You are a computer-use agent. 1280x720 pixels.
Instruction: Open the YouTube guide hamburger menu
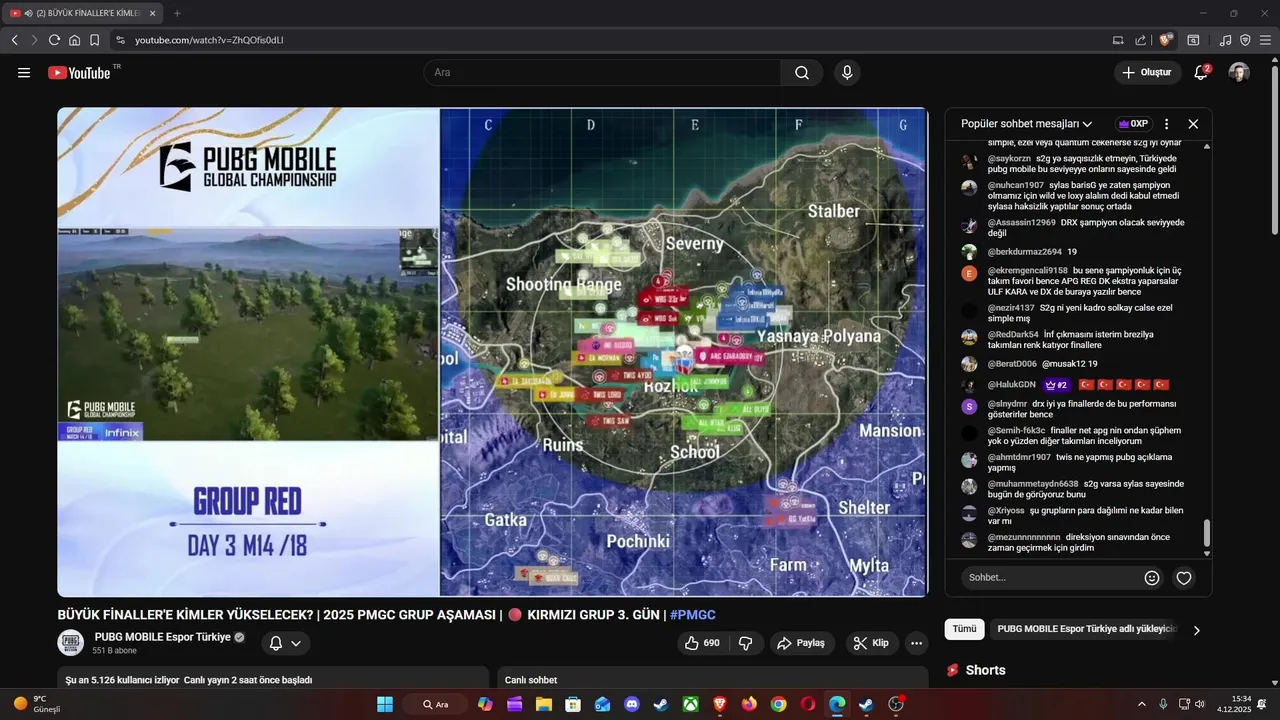24,72
